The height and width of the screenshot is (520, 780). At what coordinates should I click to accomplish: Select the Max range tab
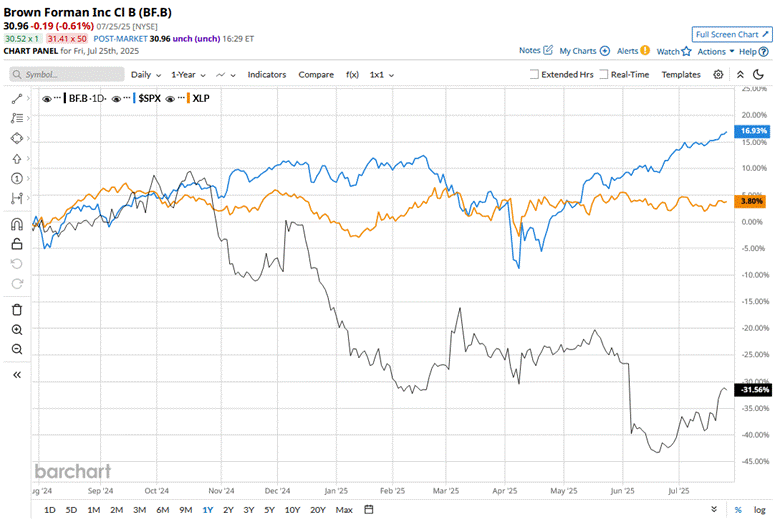click(344, 510)
